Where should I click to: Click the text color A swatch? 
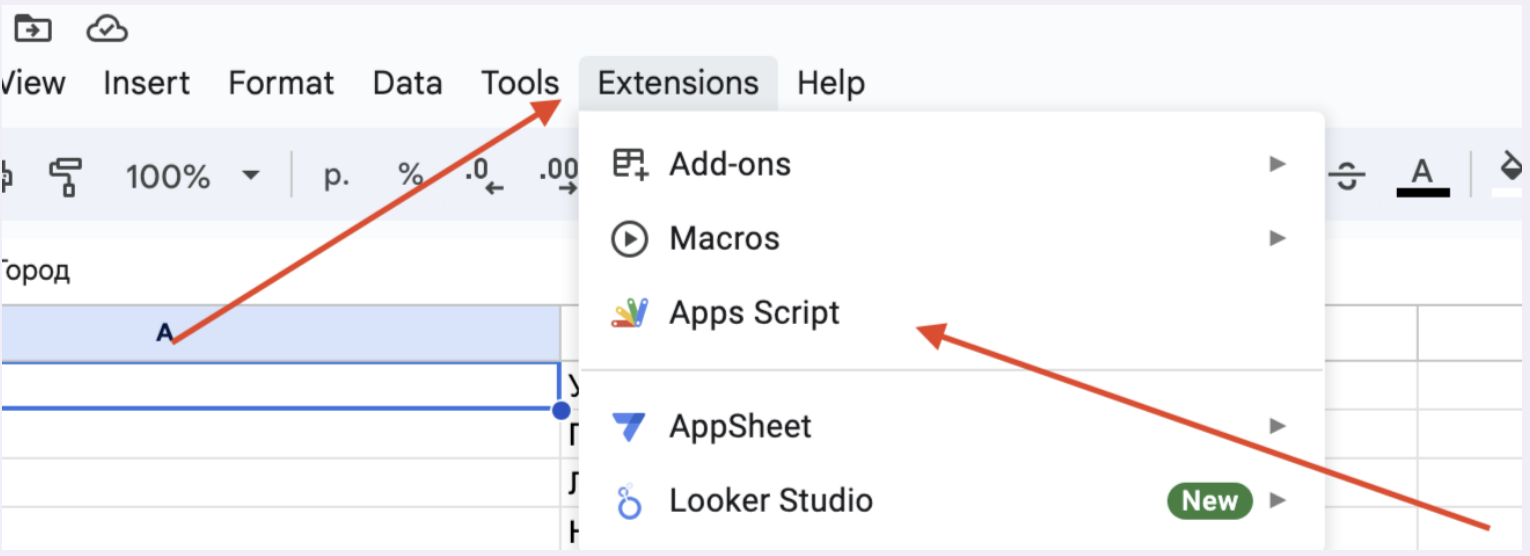coord(1422,177)
